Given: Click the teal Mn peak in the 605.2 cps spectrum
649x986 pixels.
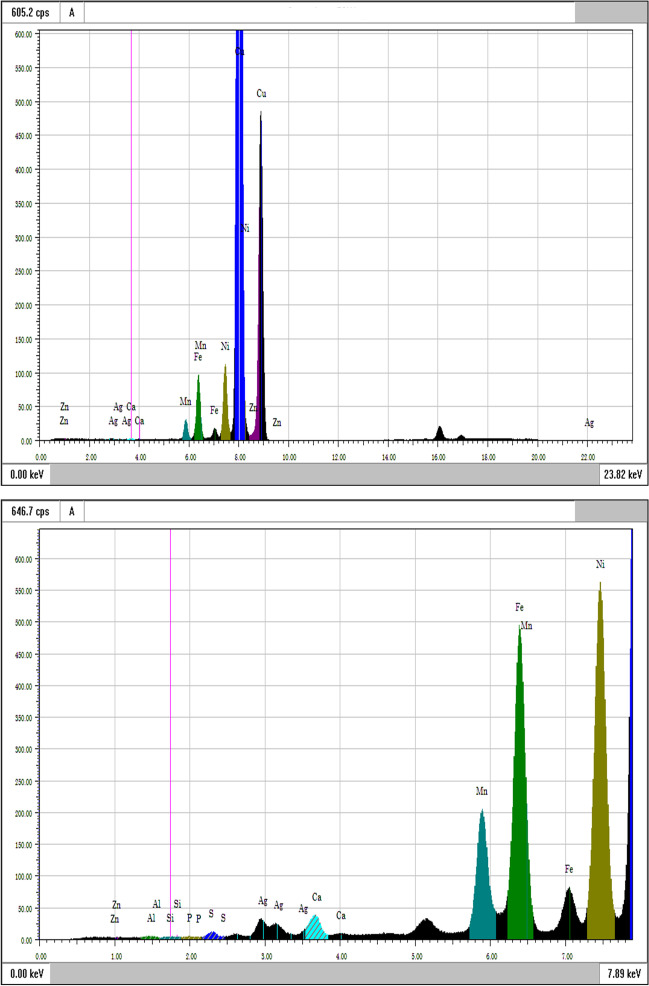Looking at the screenshot, I should point(186,431).
